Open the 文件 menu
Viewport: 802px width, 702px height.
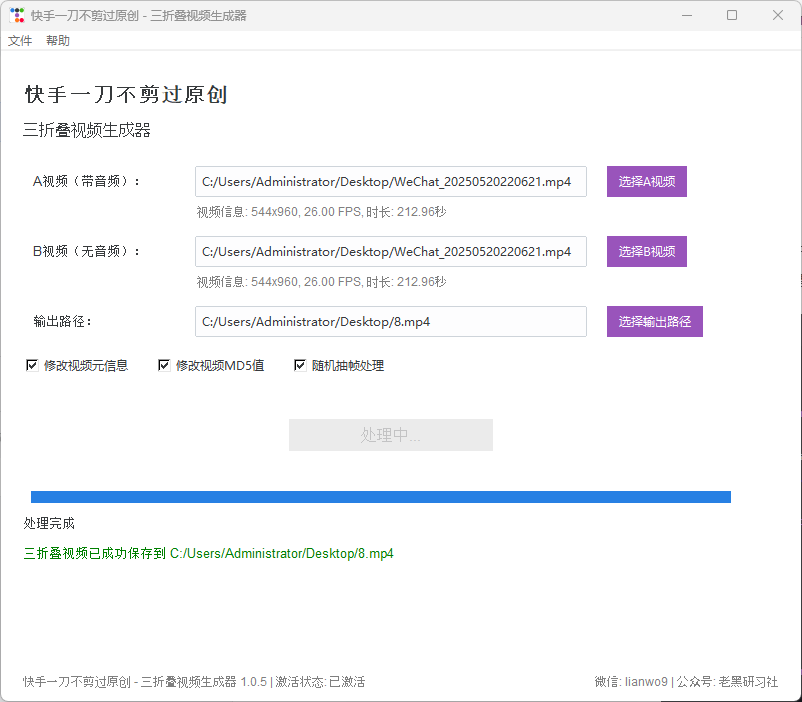pos(20,41)
